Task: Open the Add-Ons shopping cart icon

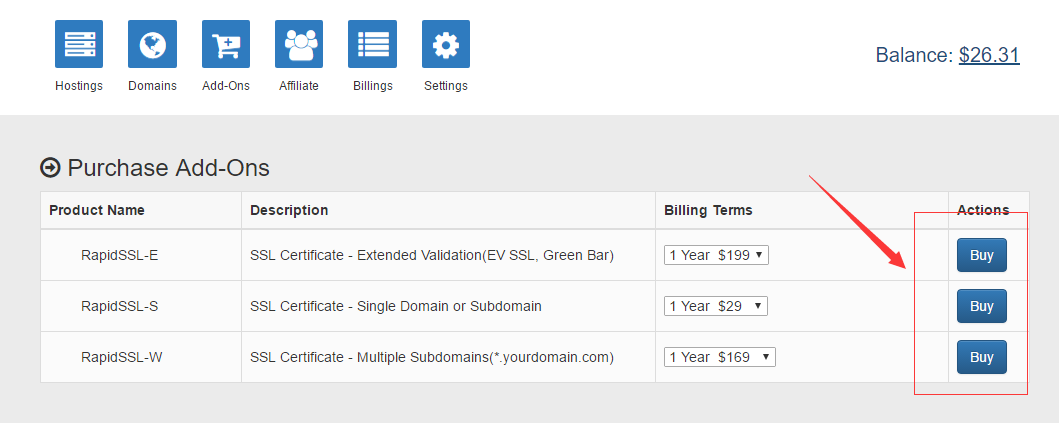Action: coord(226,44)
